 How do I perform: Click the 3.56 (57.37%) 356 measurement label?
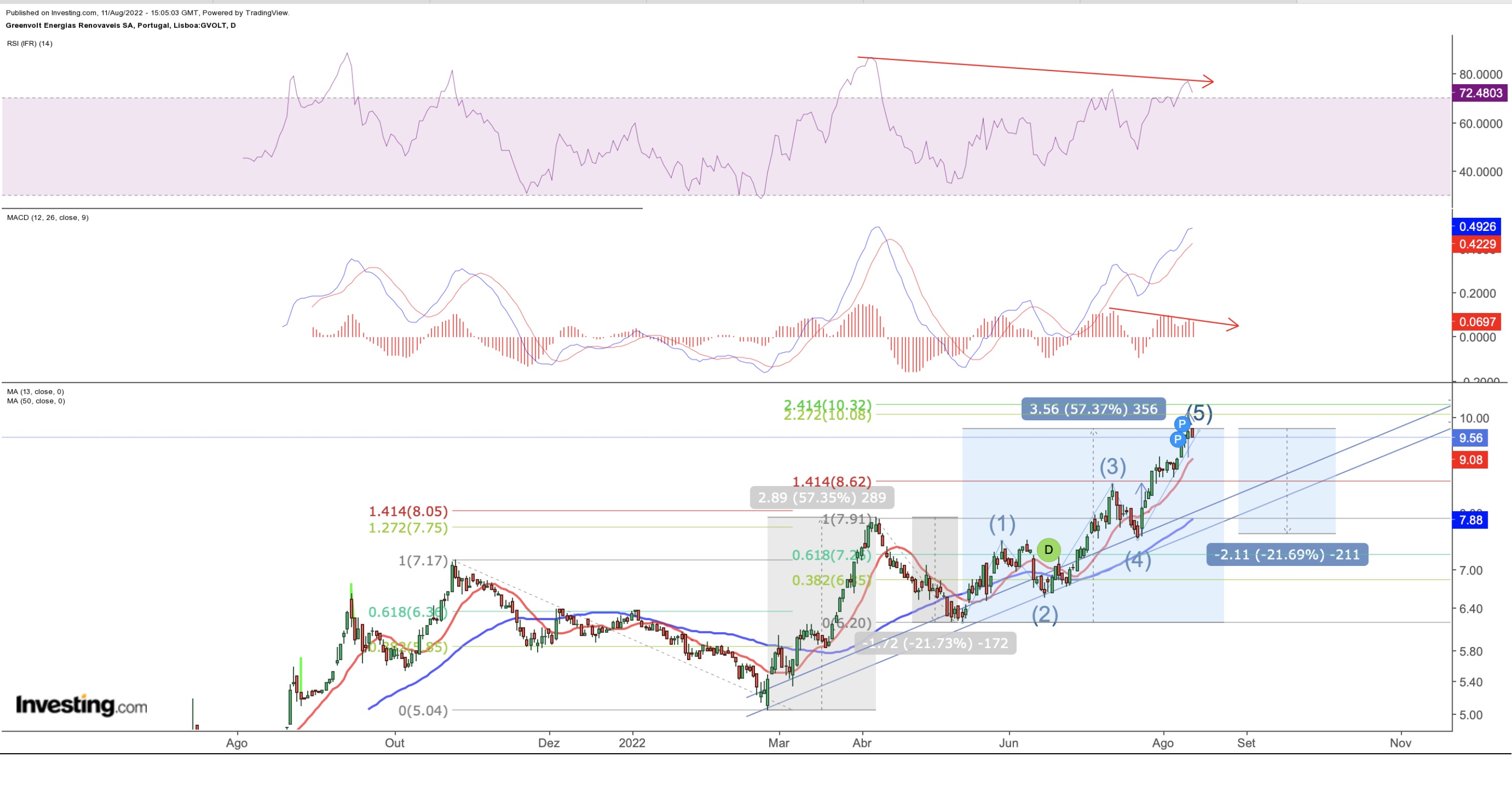coord(1094,409)
